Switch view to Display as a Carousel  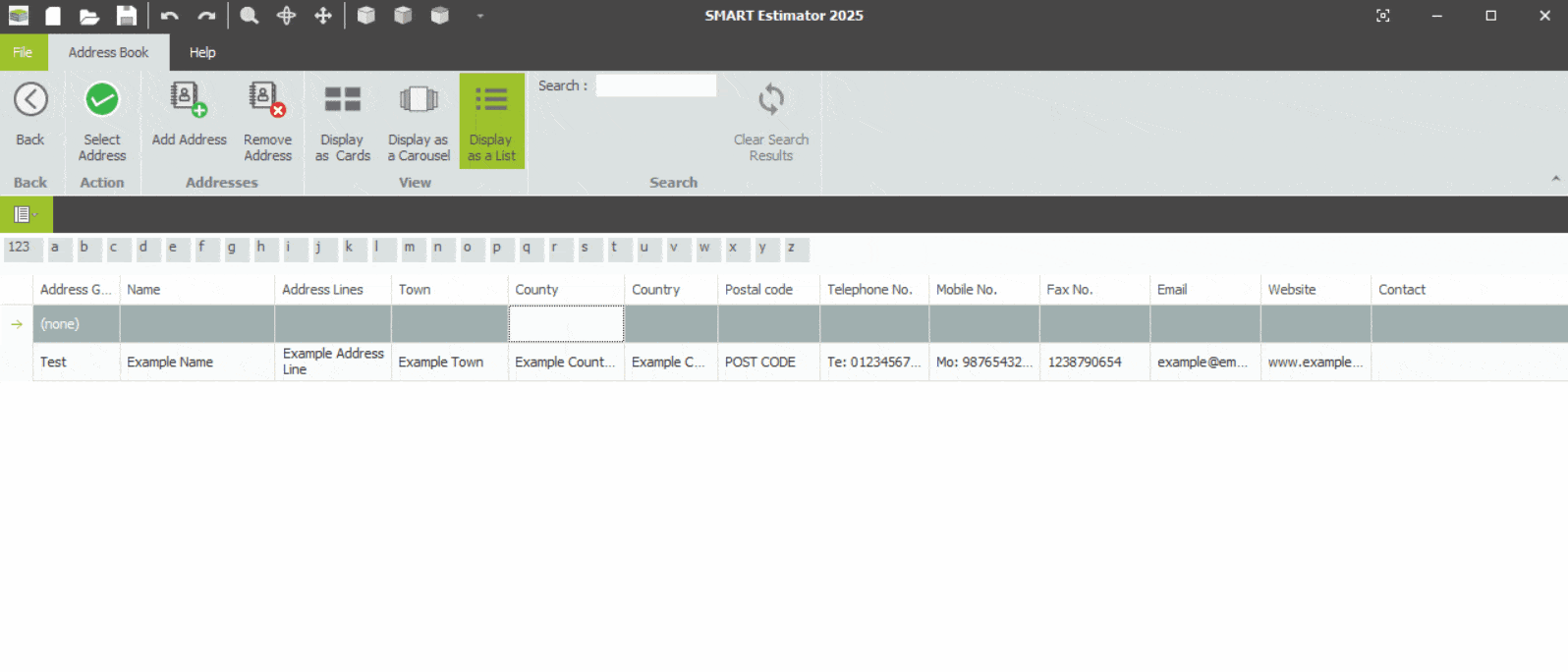(419, 100)
